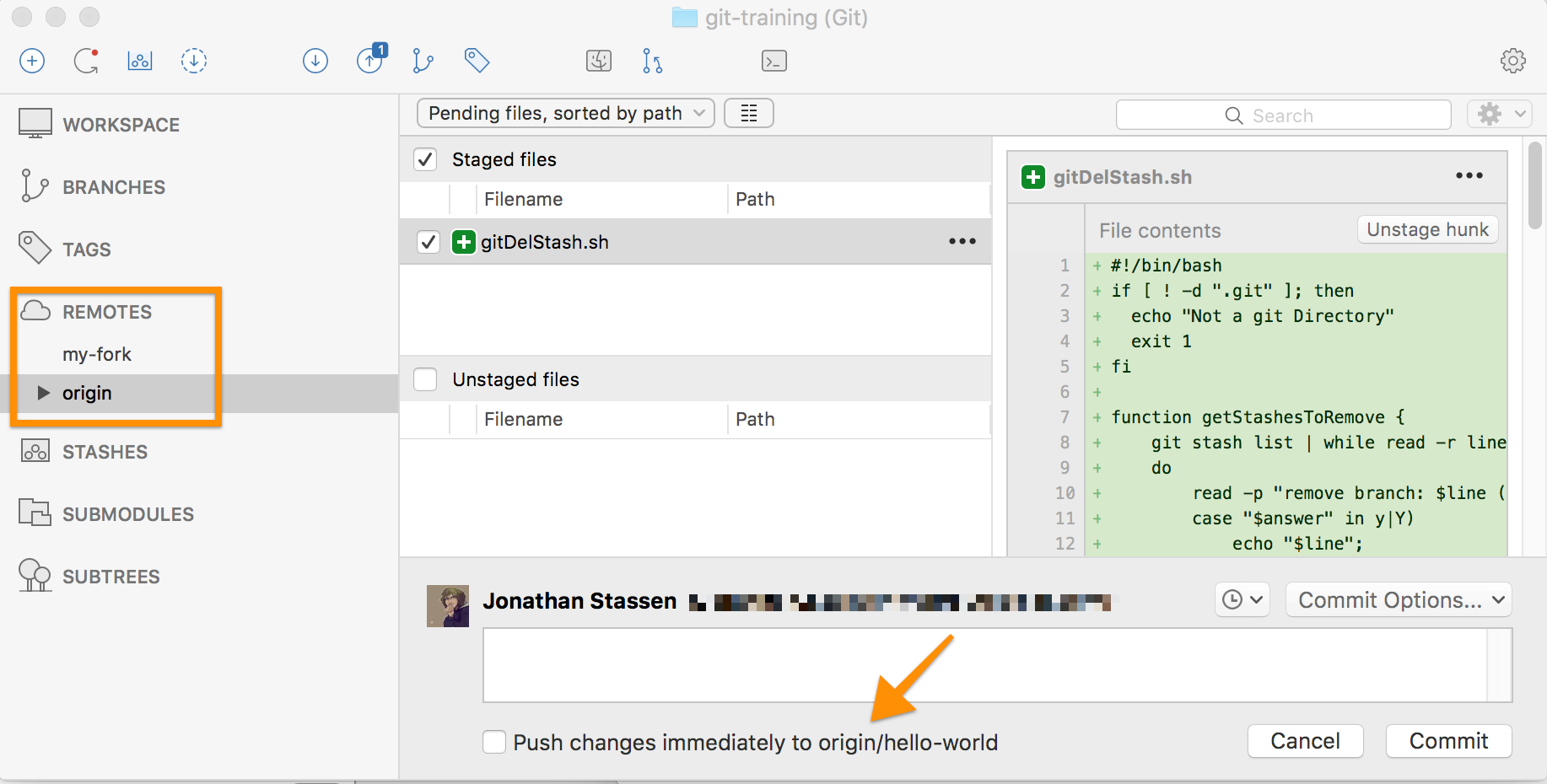
Task: Check the Unstaged files checkbox
Action: click(425, 379)
